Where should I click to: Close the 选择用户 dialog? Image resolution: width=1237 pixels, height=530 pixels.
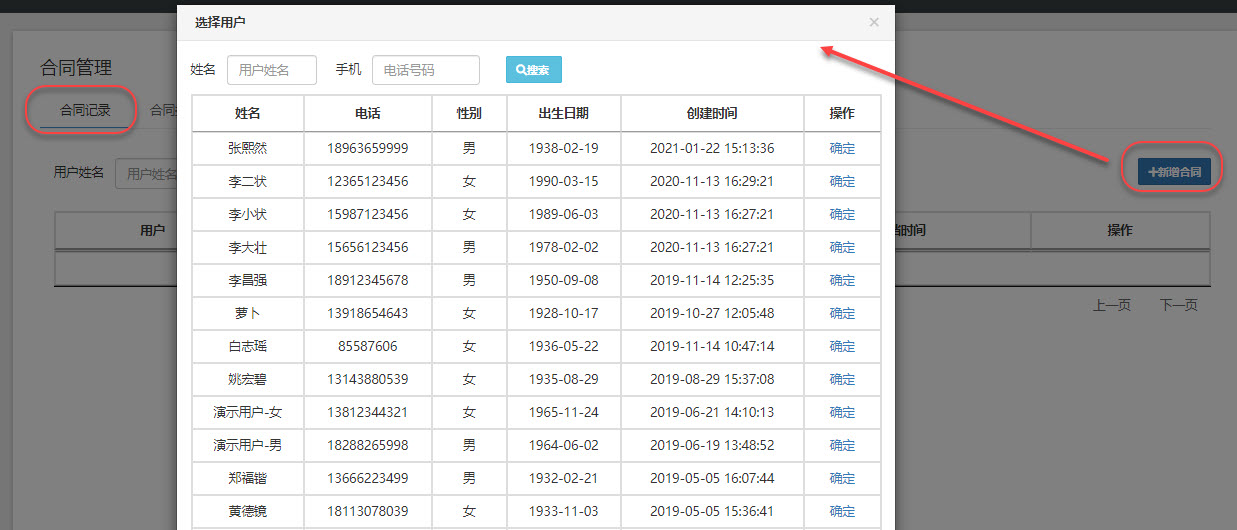coord(873,22)
